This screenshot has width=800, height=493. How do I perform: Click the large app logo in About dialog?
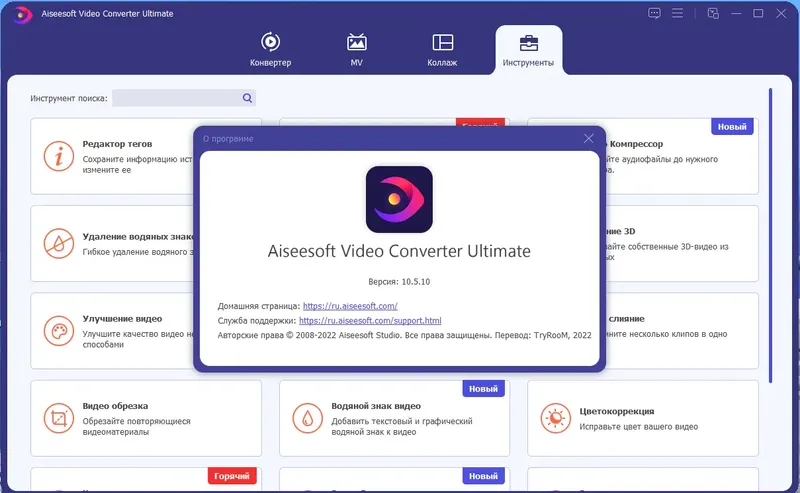[x=399, y=199]
